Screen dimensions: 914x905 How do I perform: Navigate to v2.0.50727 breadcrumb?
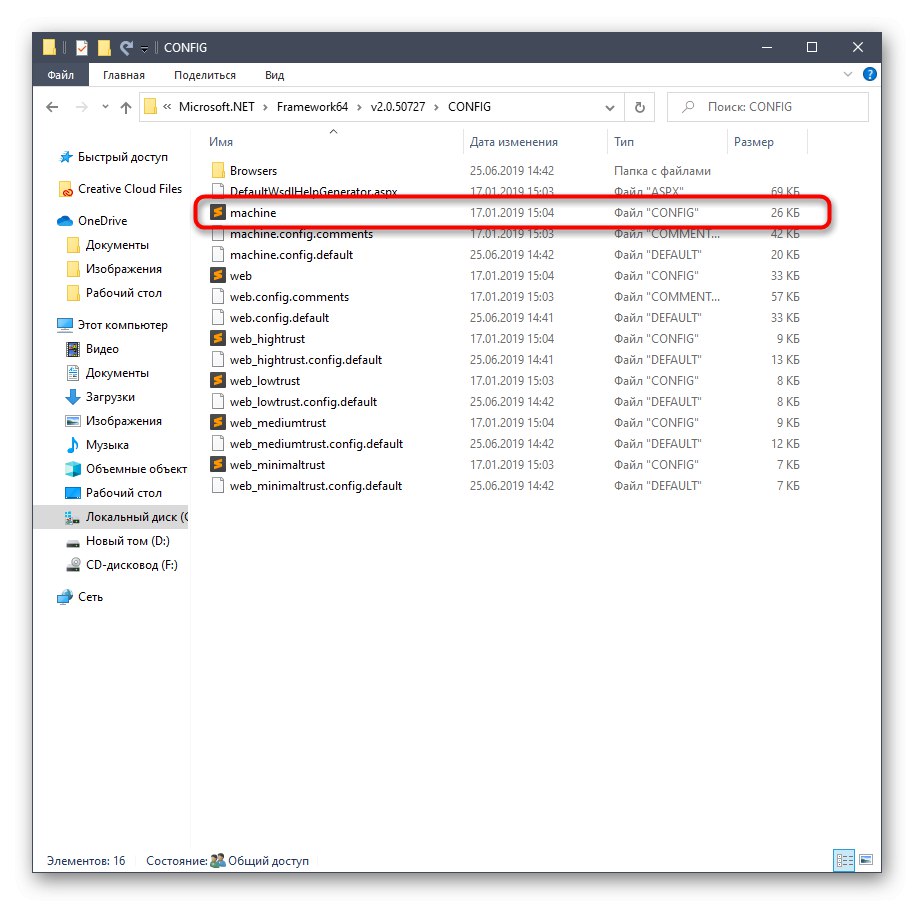pos(398,107)
